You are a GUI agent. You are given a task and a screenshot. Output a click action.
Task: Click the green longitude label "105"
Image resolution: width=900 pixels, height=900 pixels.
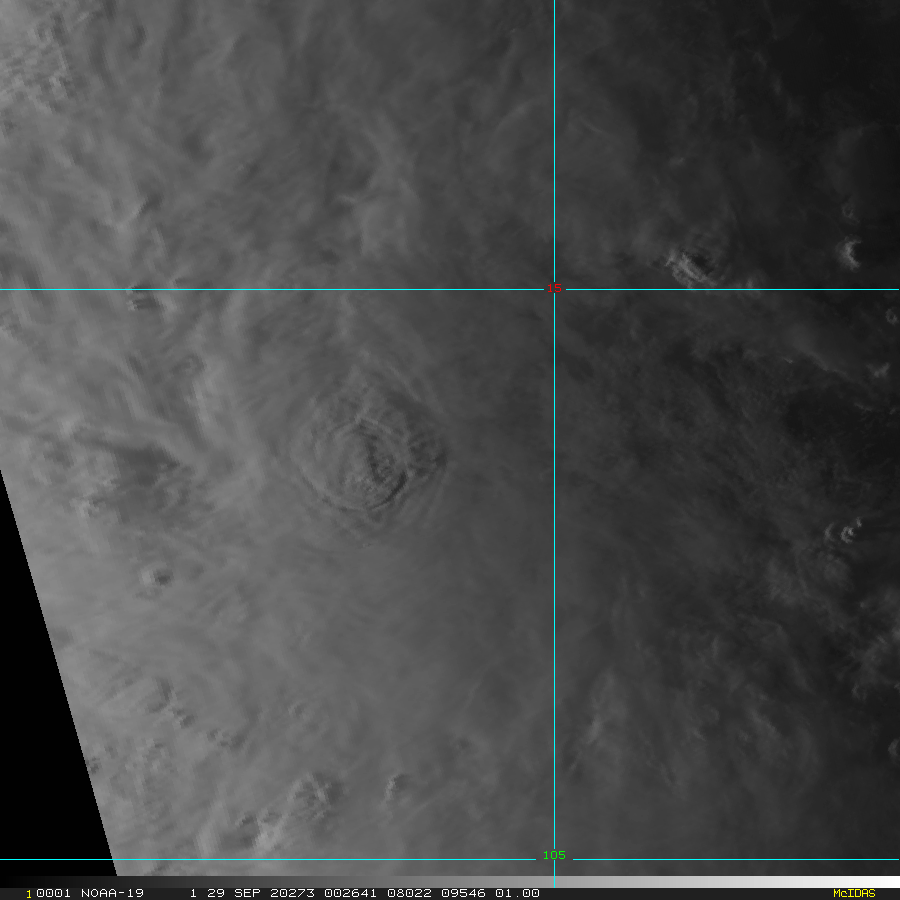point(554,855)
